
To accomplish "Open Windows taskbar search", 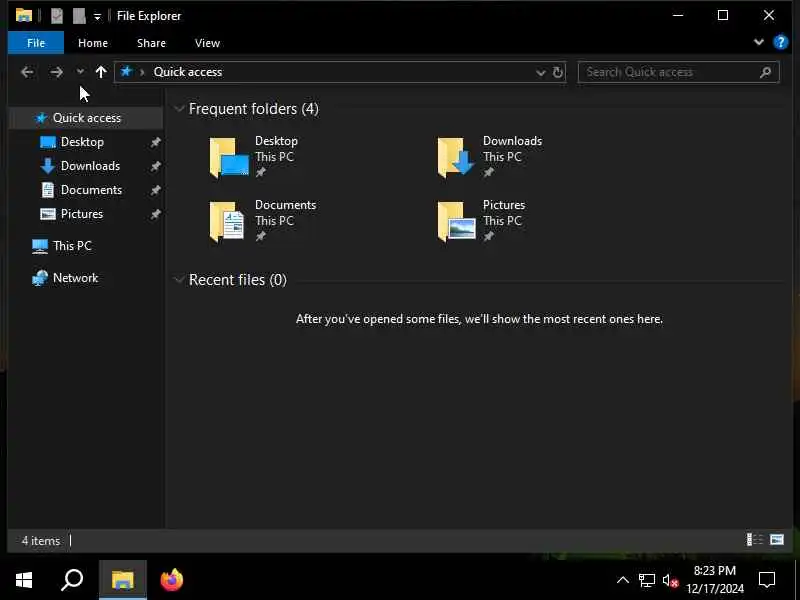I will pyautogui.click(x=72, y=580).
